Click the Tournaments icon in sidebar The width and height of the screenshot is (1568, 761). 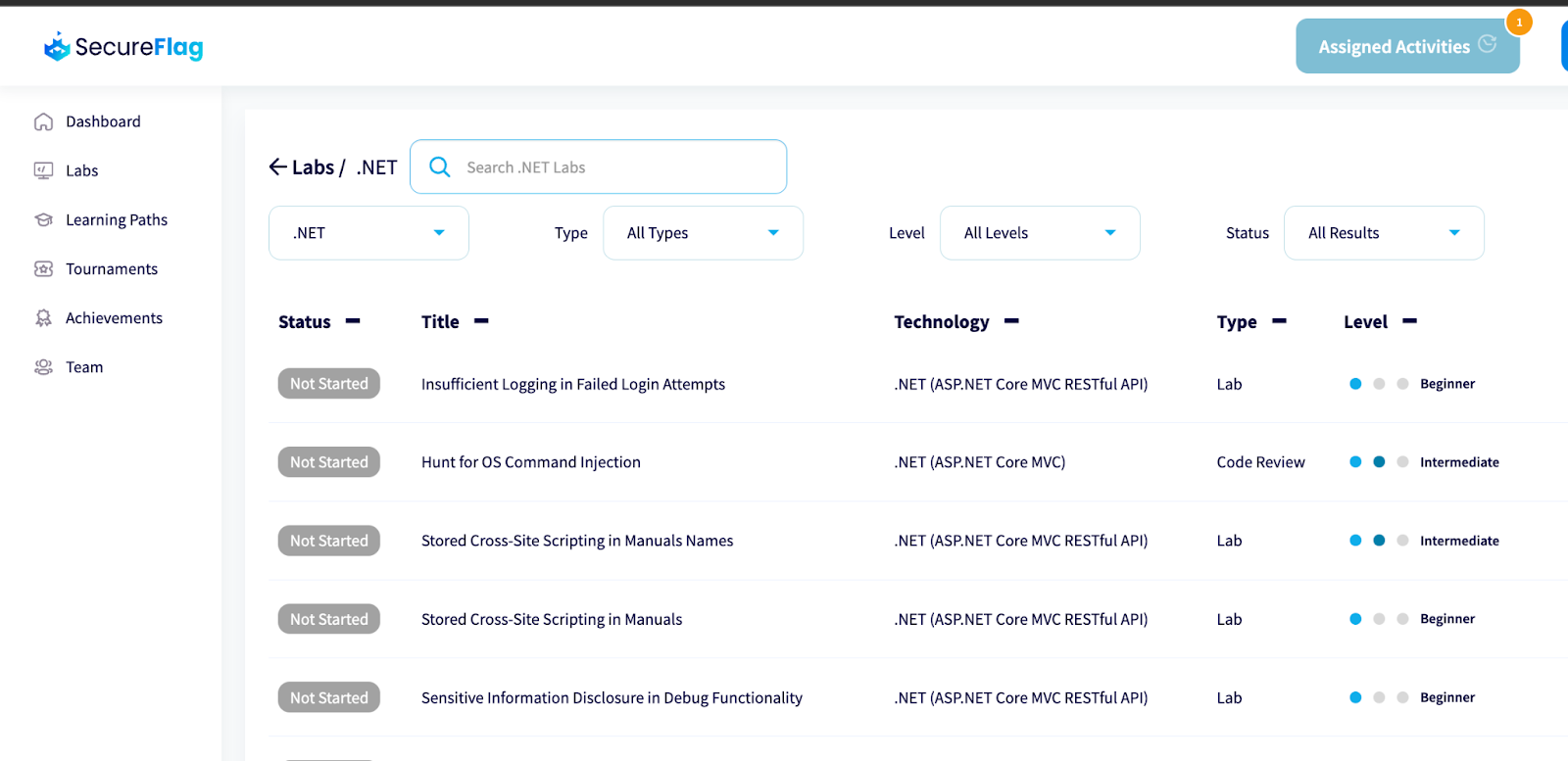pos(43,268)
